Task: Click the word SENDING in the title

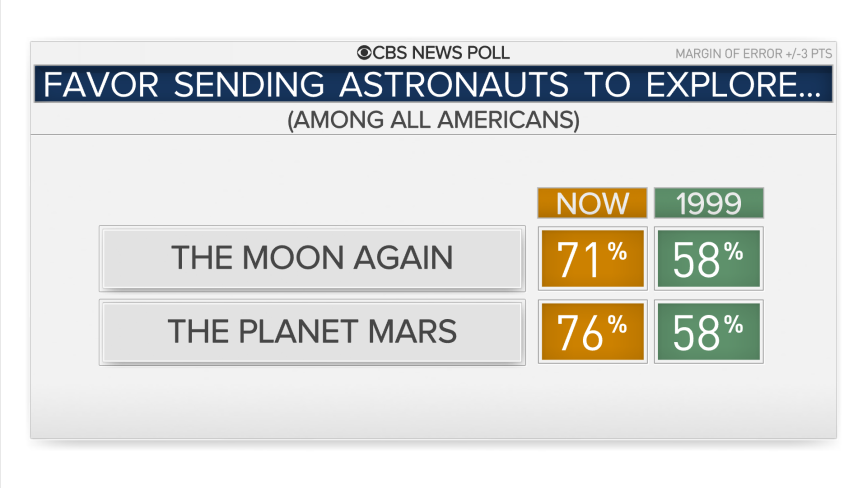Action: [x=249, y=85]
